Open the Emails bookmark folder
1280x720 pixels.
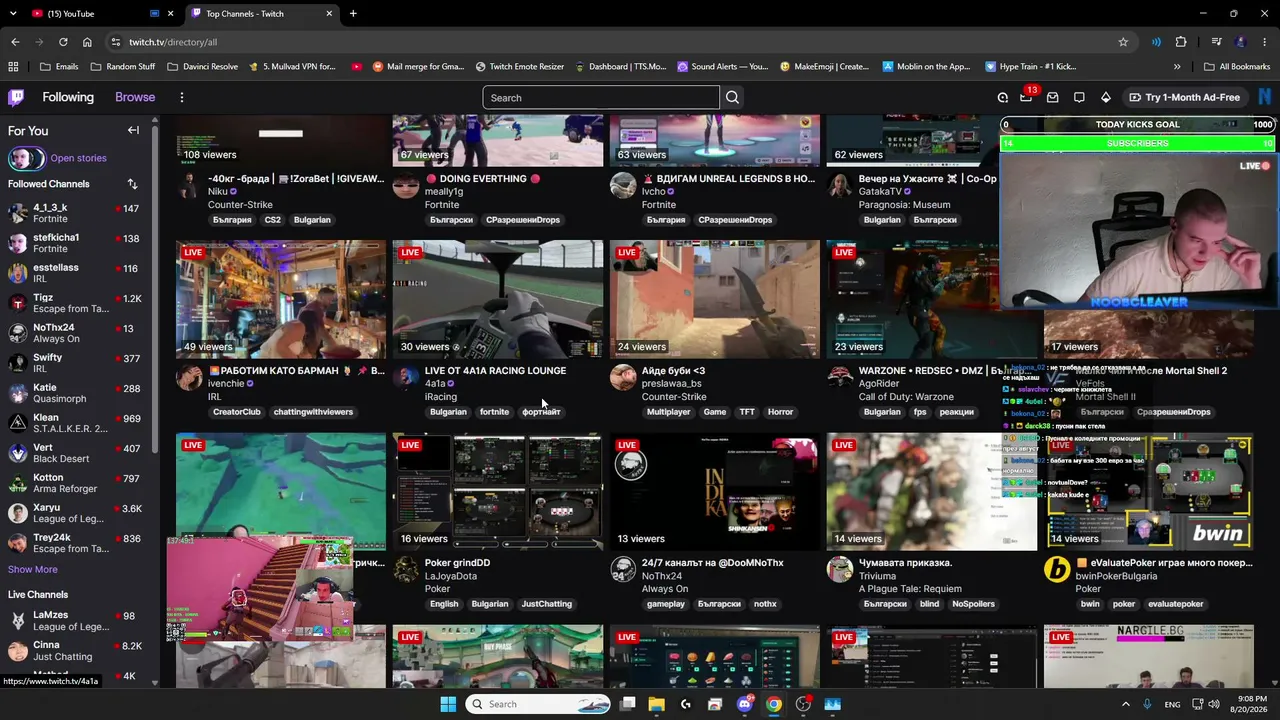(x=59, y=67)
